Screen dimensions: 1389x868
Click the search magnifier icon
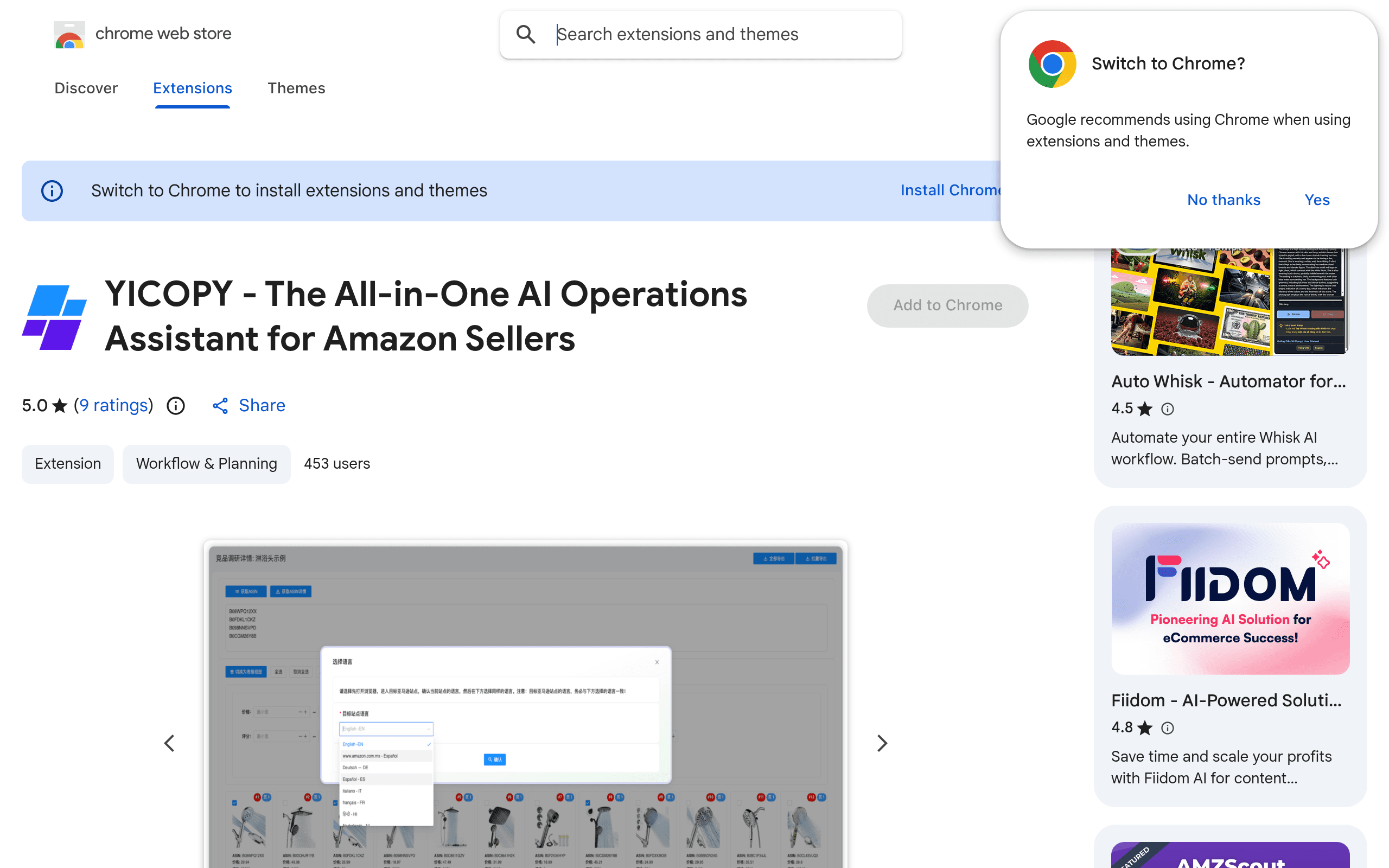[x=525, y=34]
